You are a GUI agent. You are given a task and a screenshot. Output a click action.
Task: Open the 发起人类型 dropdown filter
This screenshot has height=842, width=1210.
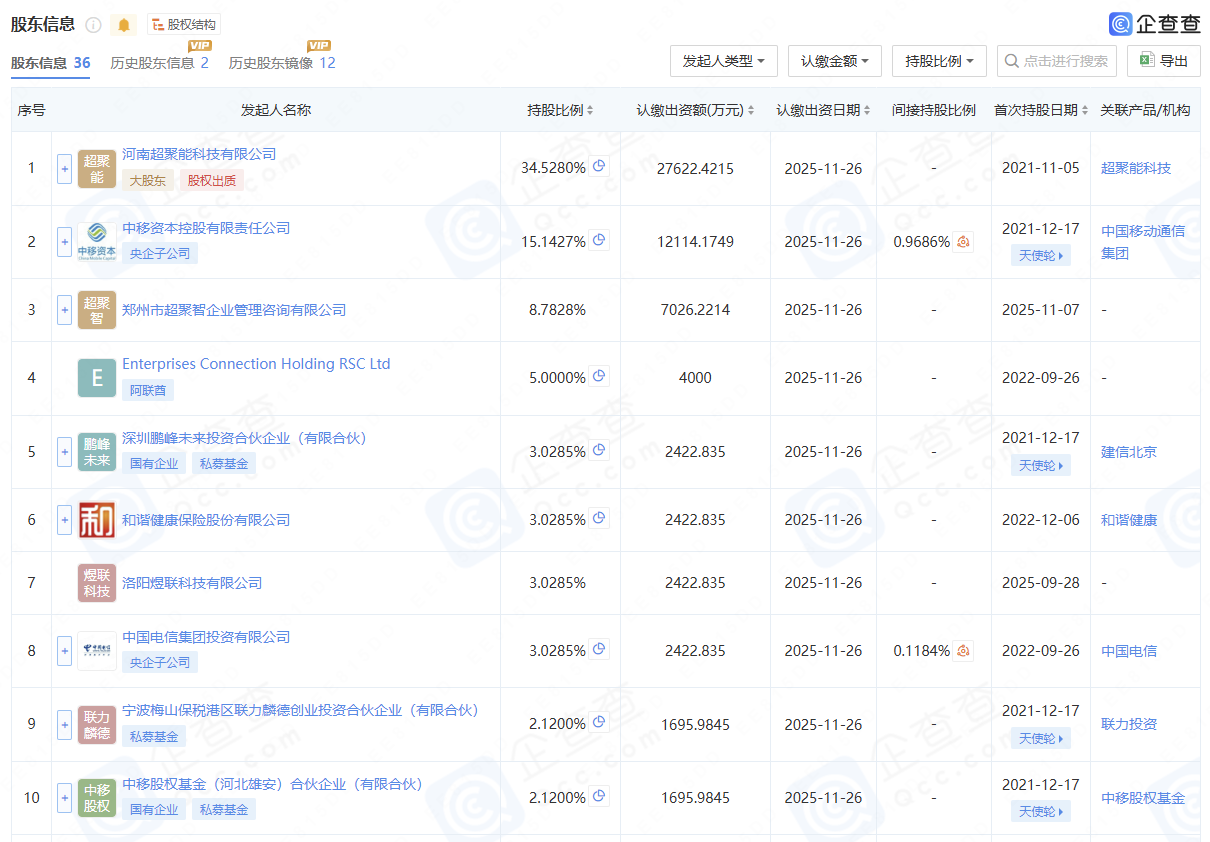[723, 61]
